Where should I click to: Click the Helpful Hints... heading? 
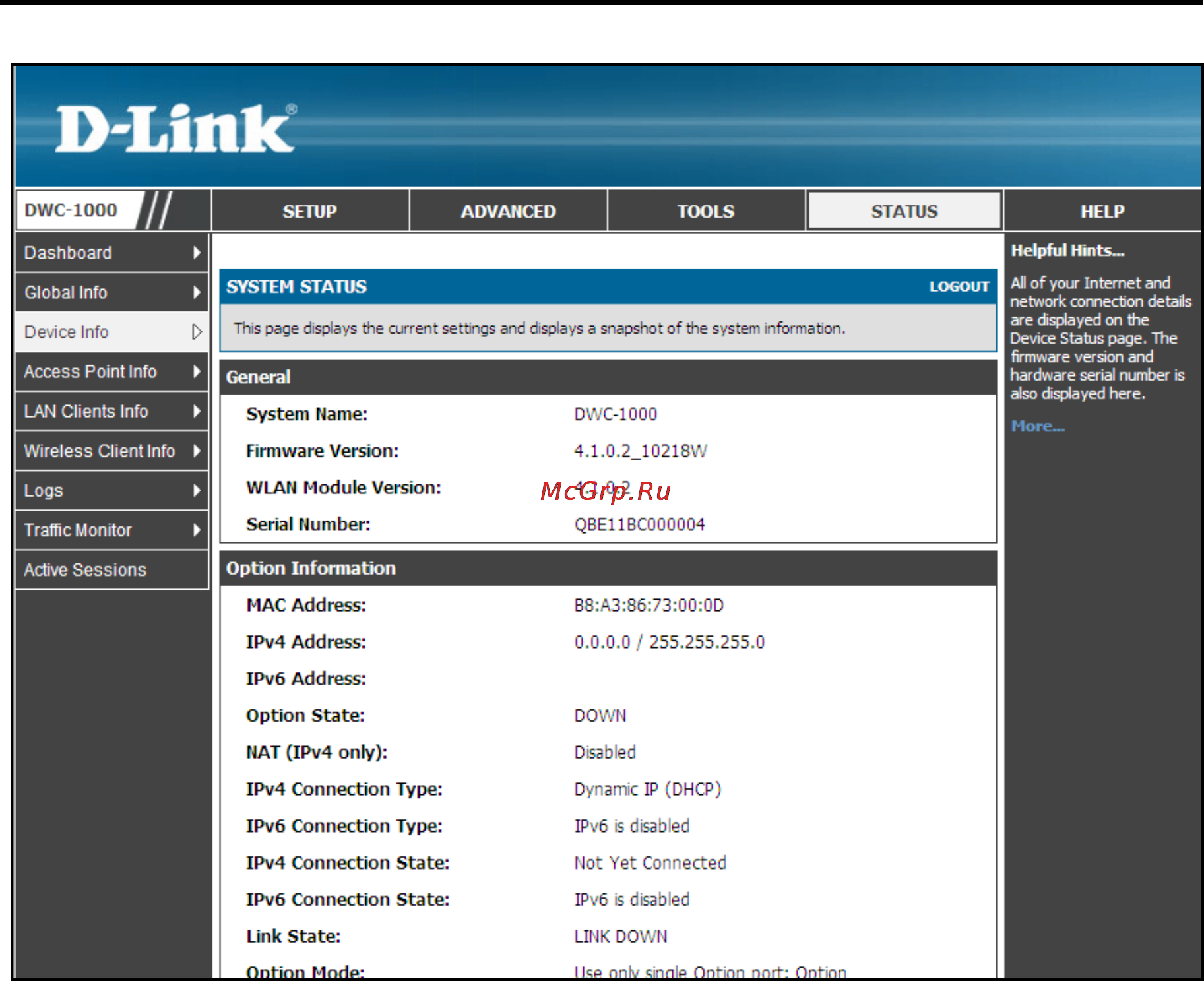1067,251
